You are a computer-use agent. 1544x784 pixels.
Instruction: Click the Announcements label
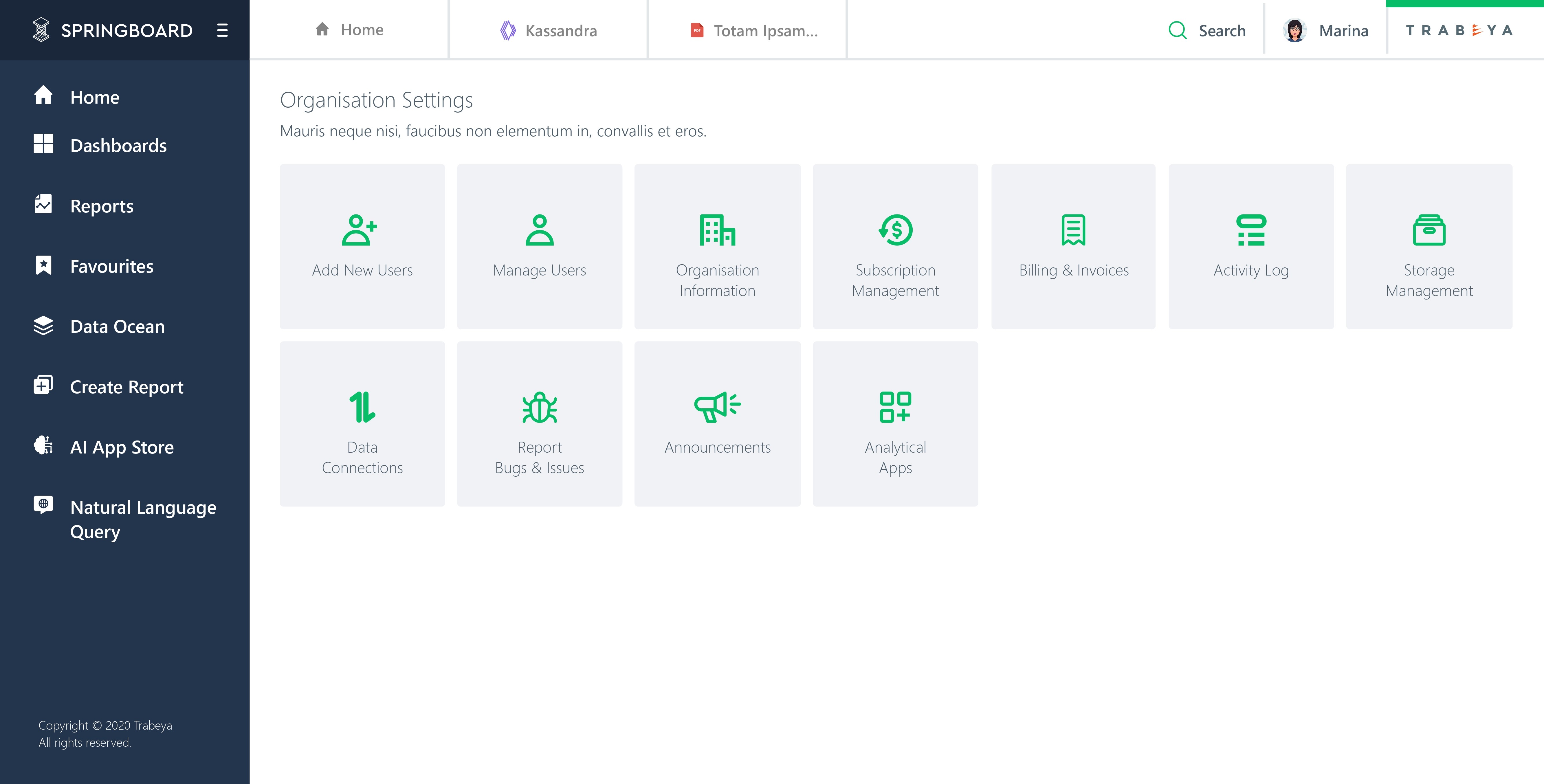(x=718, y=447)
